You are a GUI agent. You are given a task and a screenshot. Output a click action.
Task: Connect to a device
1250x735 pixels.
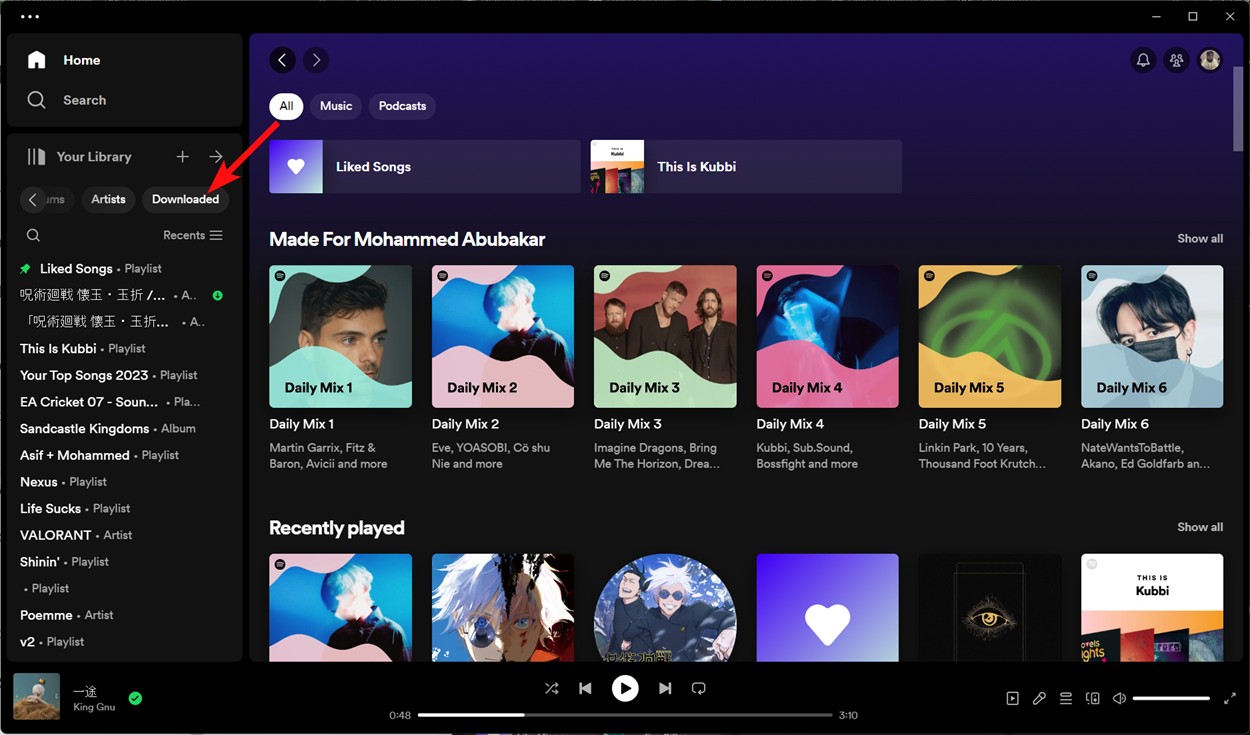(x=1092, y=697)
